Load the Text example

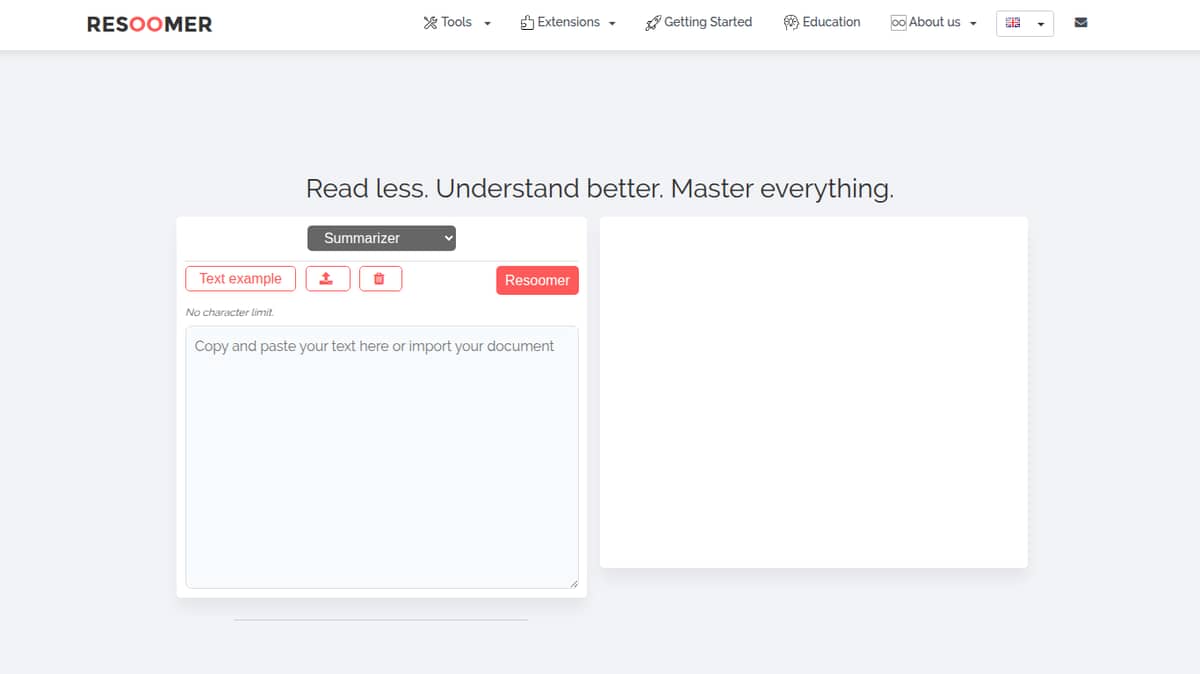pyautogui.click(x=240, y=279)
